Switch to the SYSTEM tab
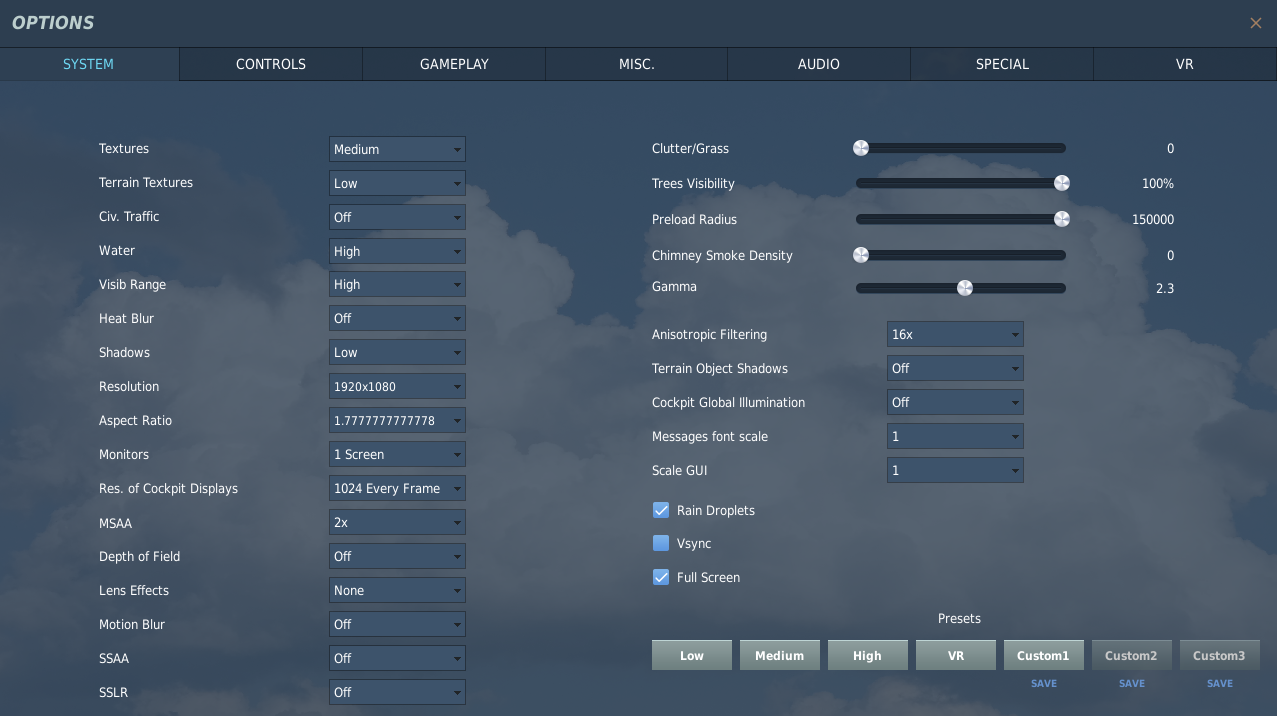Screen dimensions: 1277x716 pyautogui.click(x=89, y=64)
